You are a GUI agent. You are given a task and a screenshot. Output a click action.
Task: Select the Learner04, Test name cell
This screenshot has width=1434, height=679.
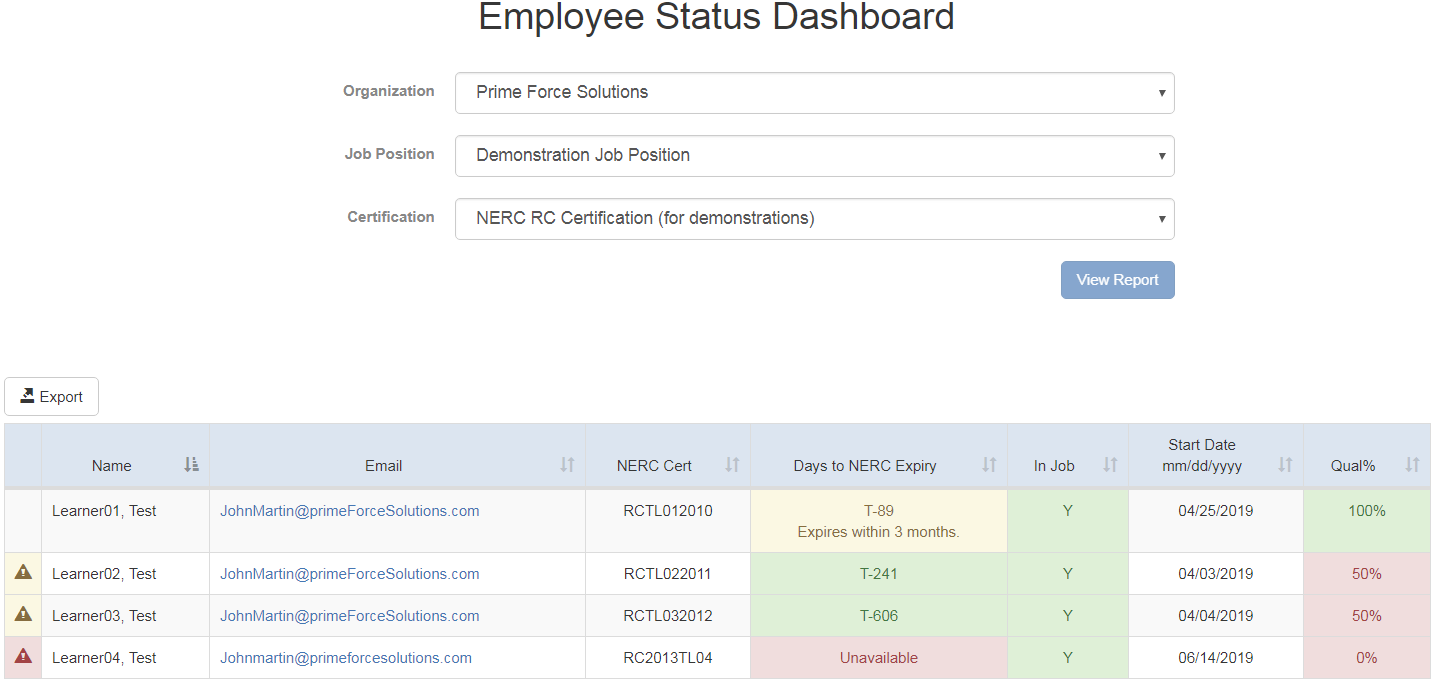pos(125,658)
